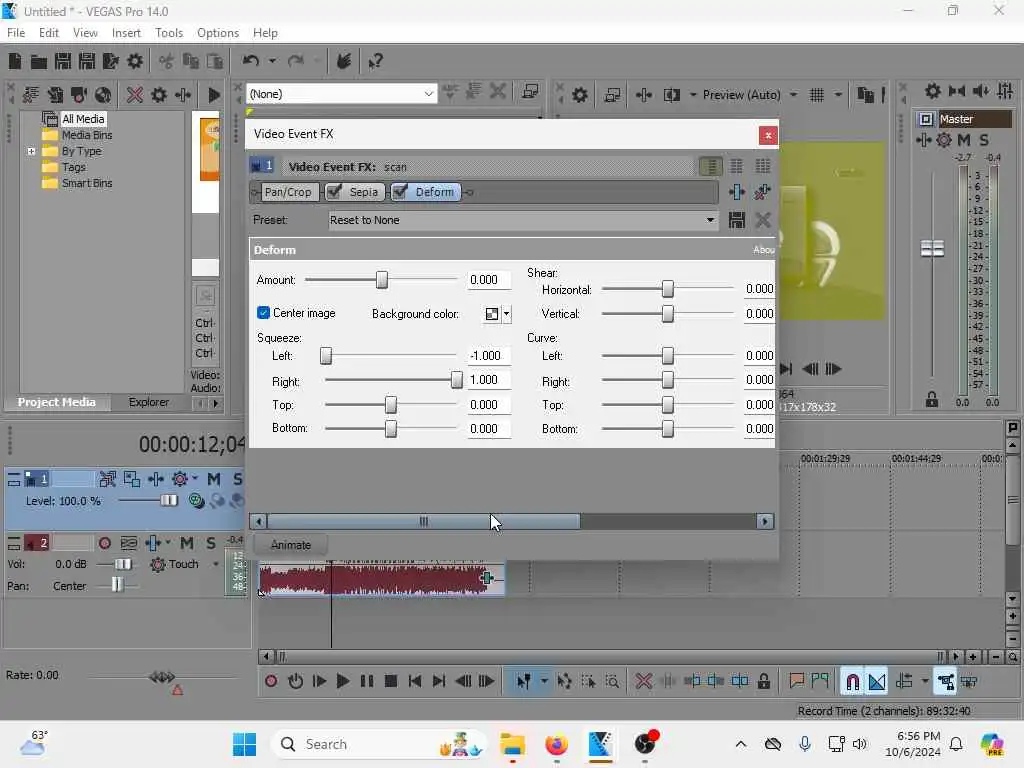Click the Stop button in transport bar
The width and height of the screenshot is (1024, 768).
tap(391, 681)
